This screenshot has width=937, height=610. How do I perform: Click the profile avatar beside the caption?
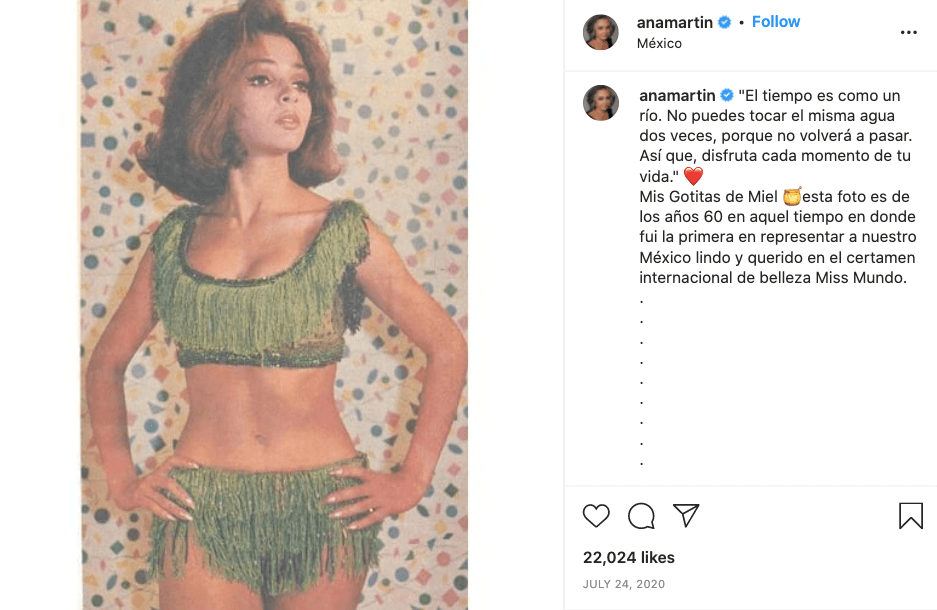601,103
